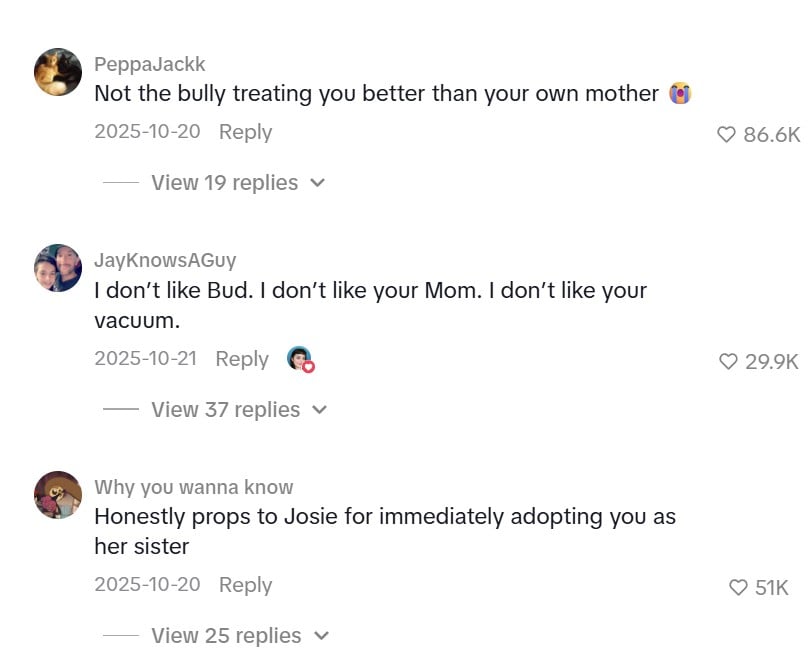
Task: Click the 86.6K like count
Action: 772,135
